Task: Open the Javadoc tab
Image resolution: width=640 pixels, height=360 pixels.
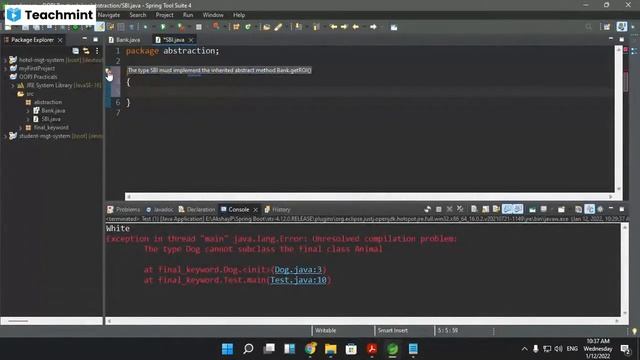Action: pos(160,209)
